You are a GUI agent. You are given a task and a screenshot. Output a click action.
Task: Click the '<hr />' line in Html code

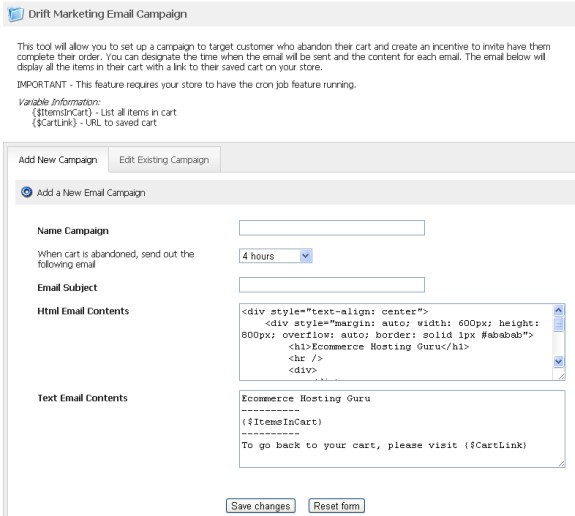[x=305, y=358]
